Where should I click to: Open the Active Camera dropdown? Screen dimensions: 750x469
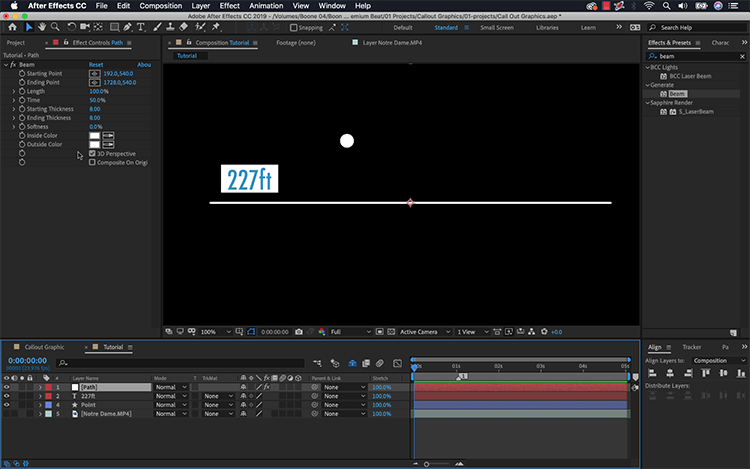pyautogui.click(x=425, y=332)
